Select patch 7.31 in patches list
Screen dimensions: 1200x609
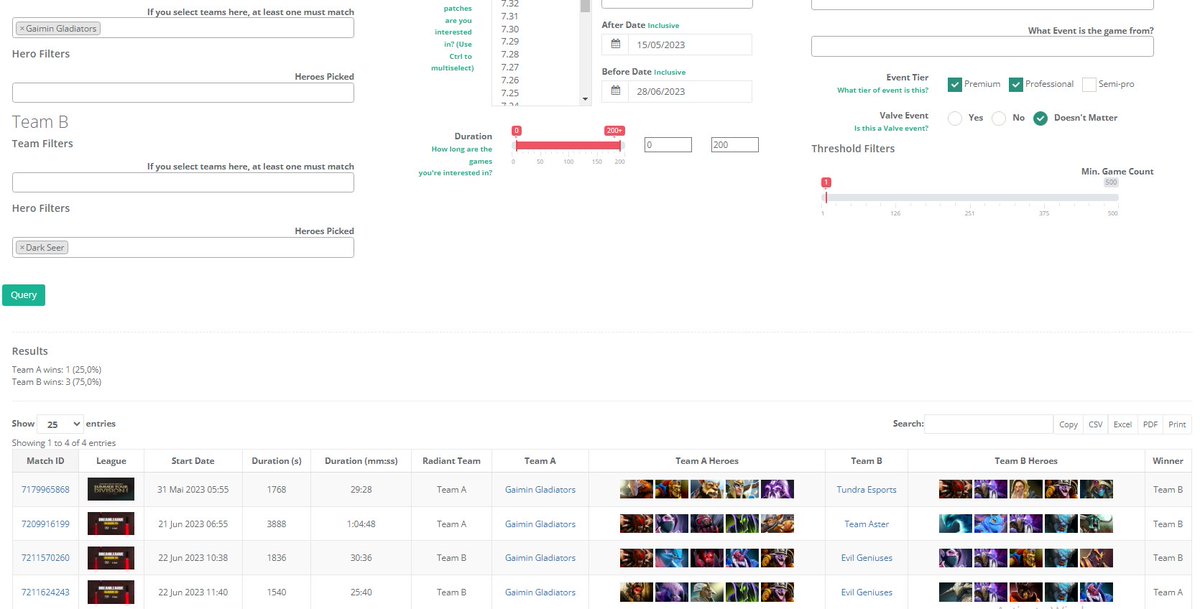(510, 16)
